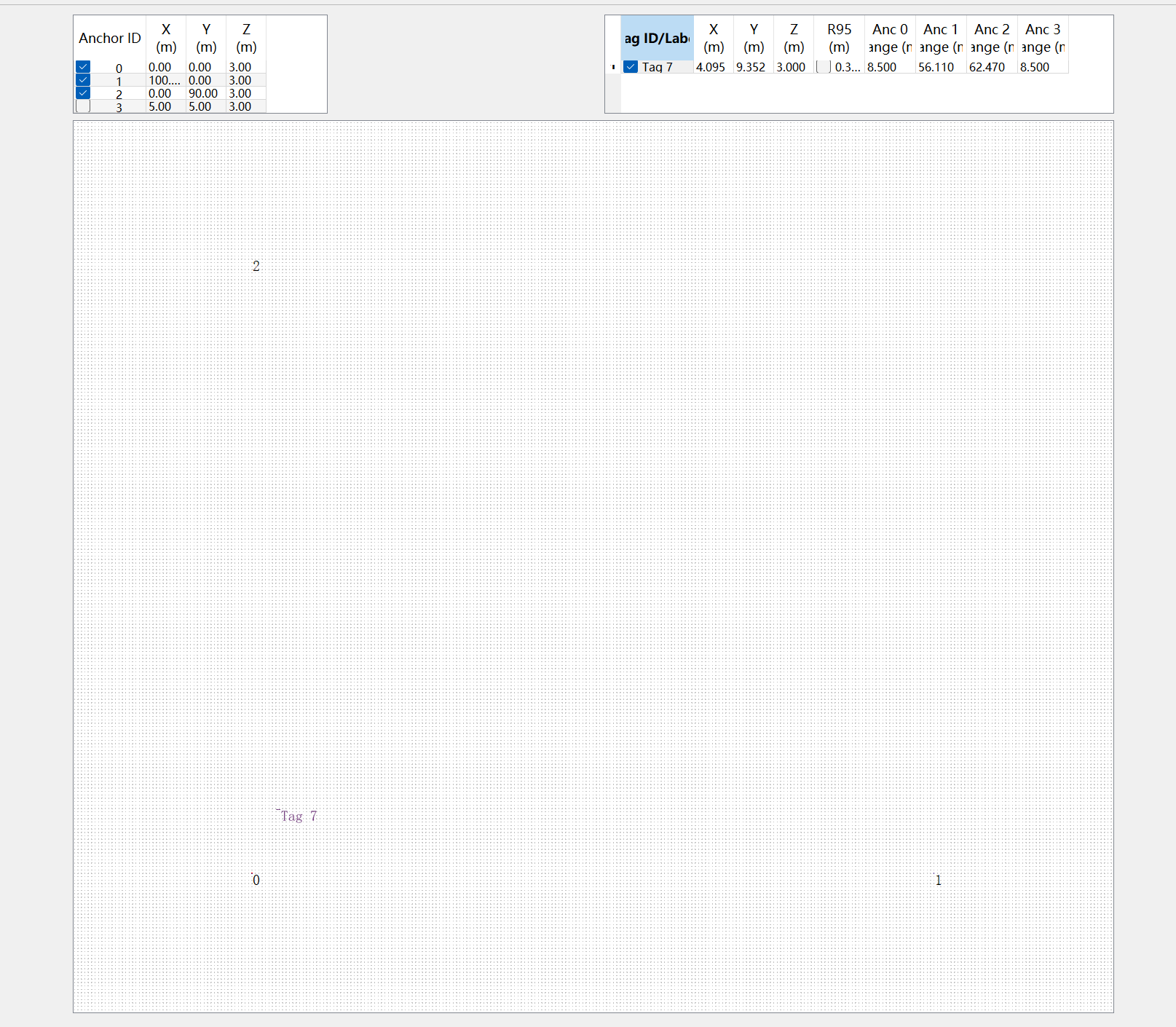Select the Anc 1 range cell '56.110'
1176x1027 pixels.
(x=941, y=67)
